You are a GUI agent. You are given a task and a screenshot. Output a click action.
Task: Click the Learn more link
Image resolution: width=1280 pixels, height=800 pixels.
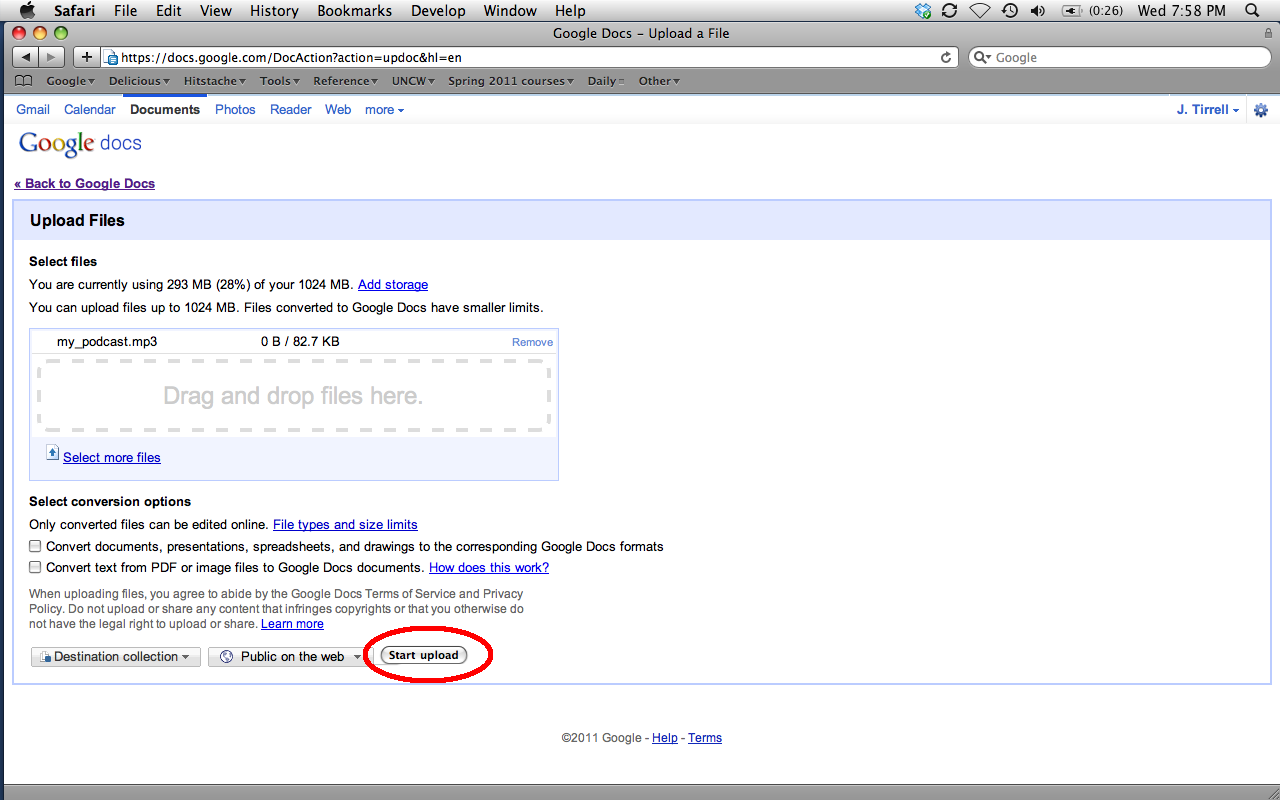tap(292, 624)
